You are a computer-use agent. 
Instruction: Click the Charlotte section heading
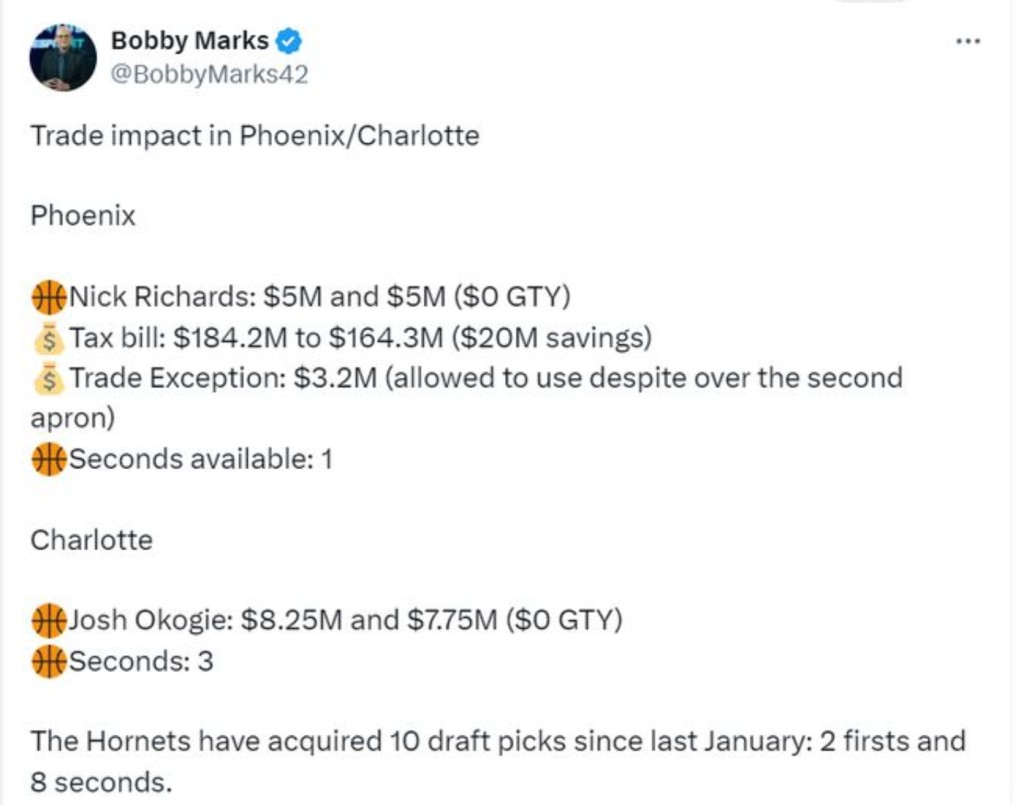click(x=92, y=540)
